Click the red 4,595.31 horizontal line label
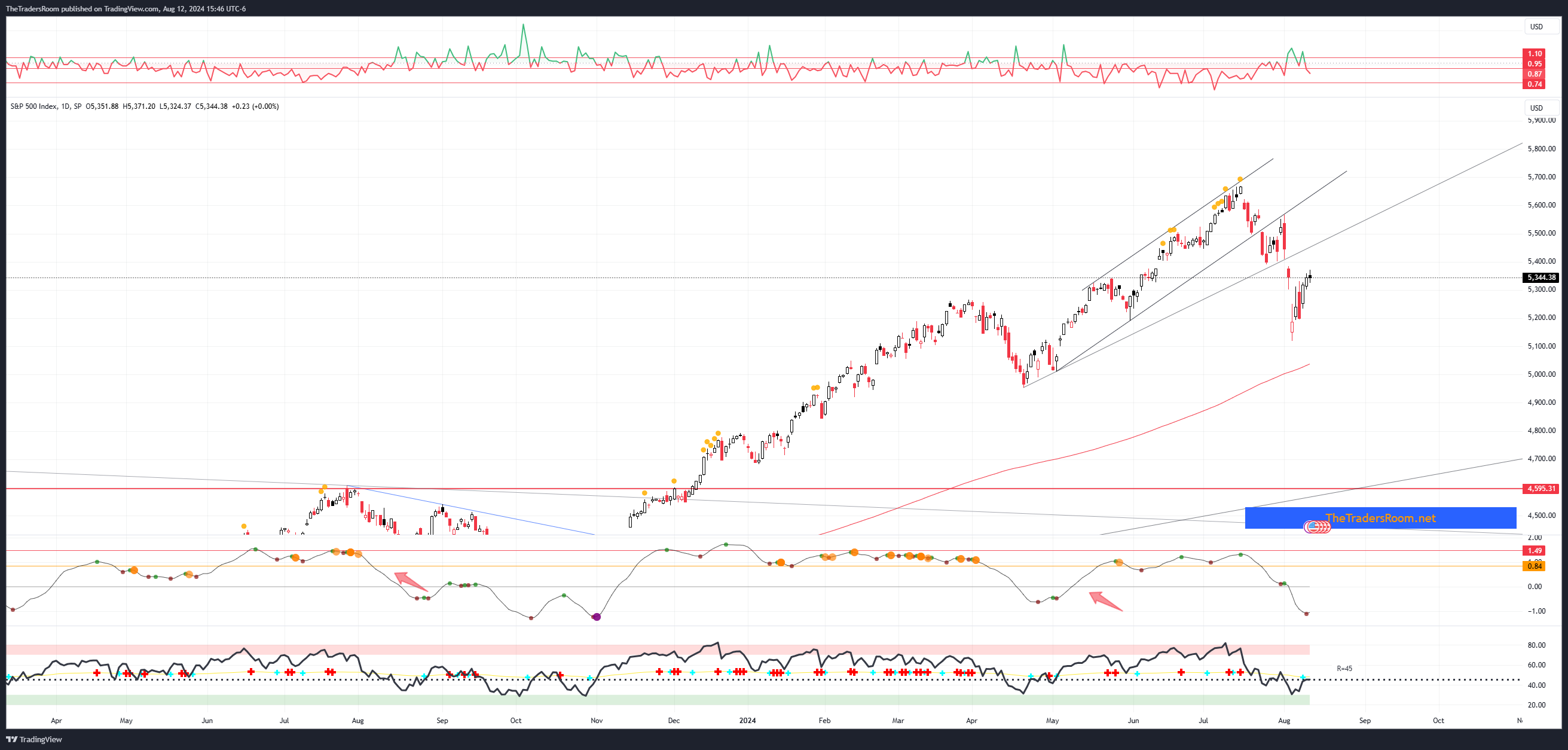 pyautogui.click(x=1541, y=489)
